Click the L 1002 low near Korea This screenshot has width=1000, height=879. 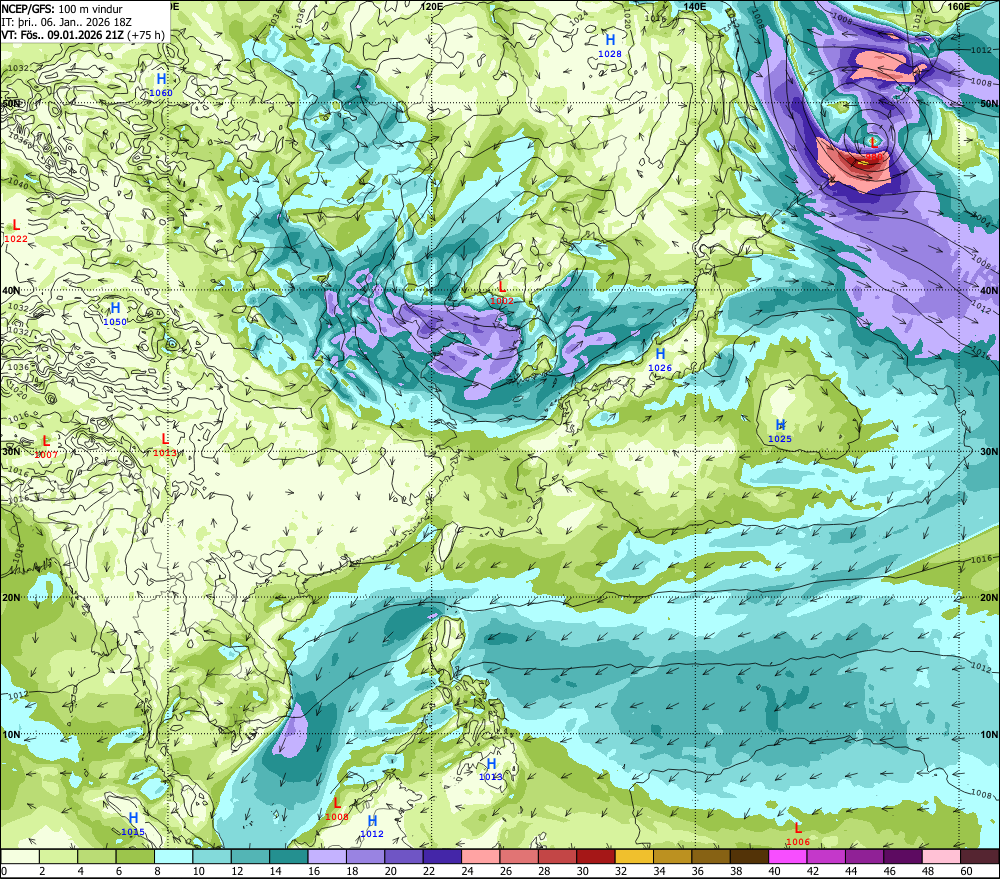click(502, 293)
